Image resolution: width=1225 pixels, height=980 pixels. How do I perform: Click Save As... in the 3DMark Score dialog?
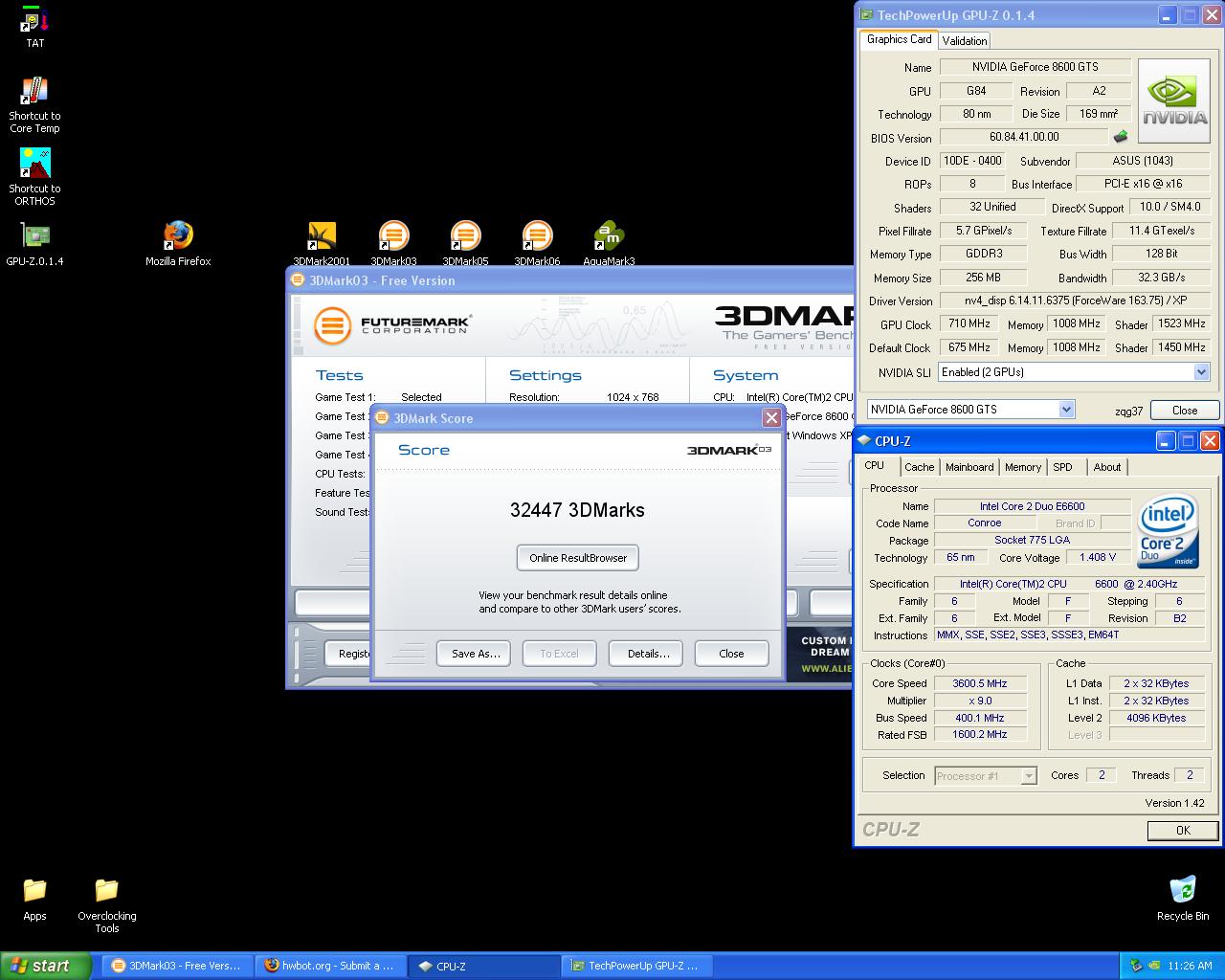[476, 654]
